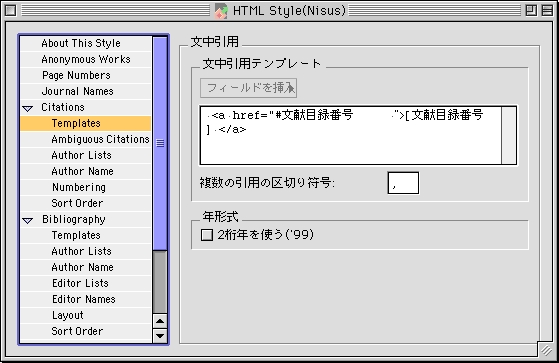Click the window close box
The height and width of the screenshot is (363, 559).
(x=10, y=10)
